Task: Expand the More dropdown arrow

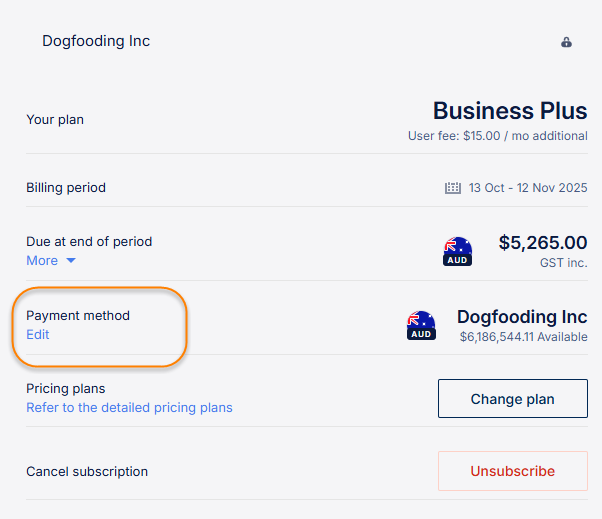Action: click(x=71, y=261)
